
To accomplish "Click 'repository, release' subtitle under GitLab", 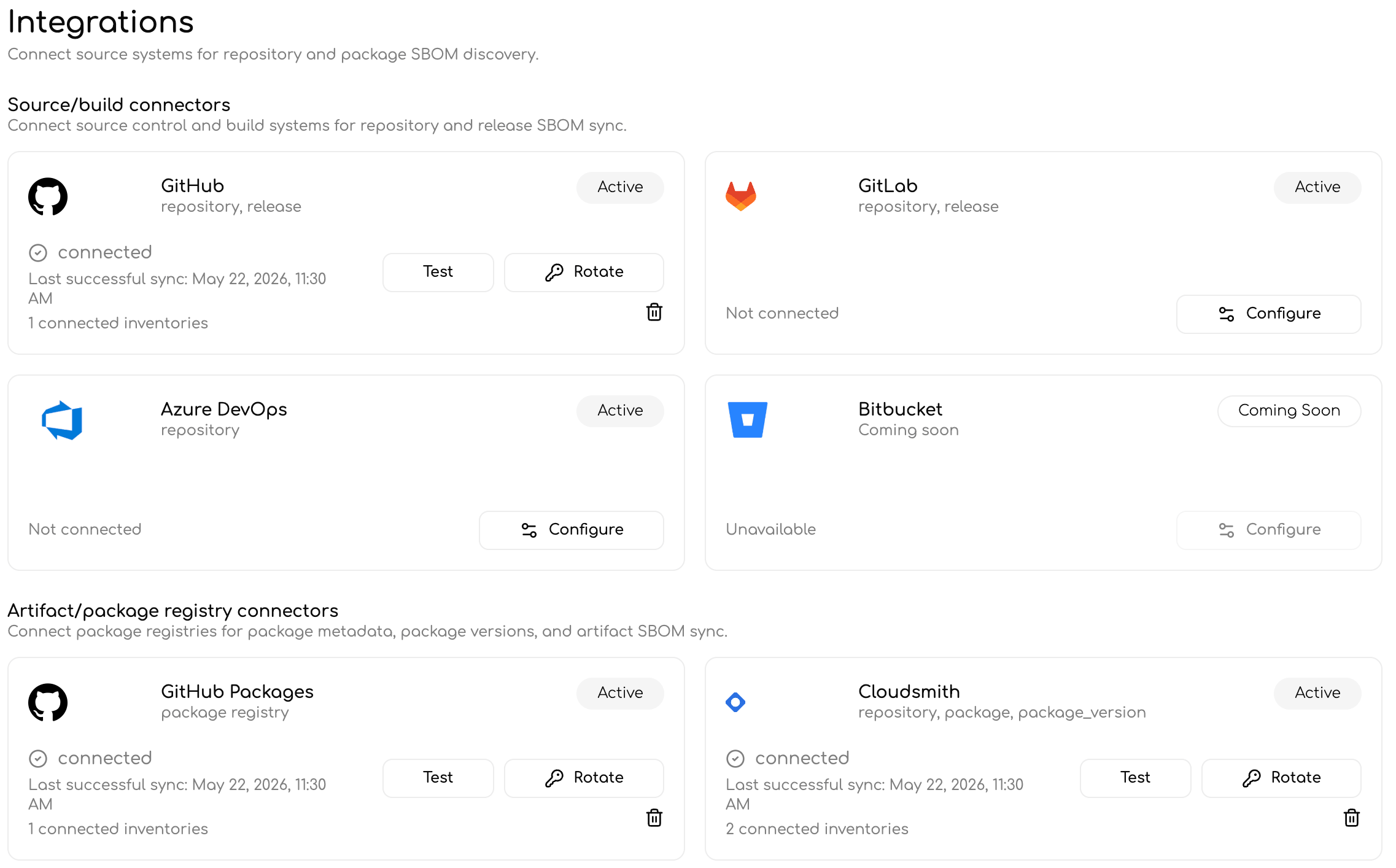I will coord(928,207).
